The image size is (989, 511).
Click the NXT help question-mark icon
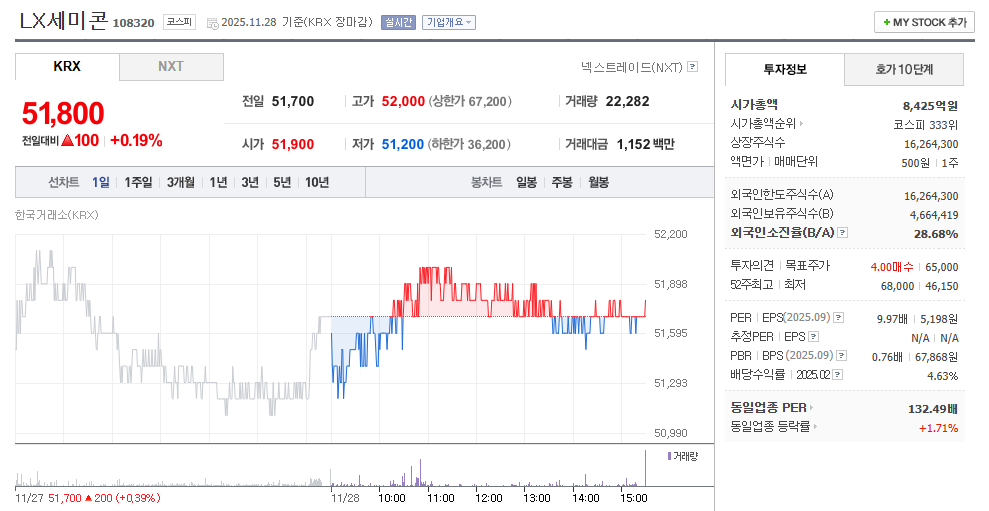[693, 66]
